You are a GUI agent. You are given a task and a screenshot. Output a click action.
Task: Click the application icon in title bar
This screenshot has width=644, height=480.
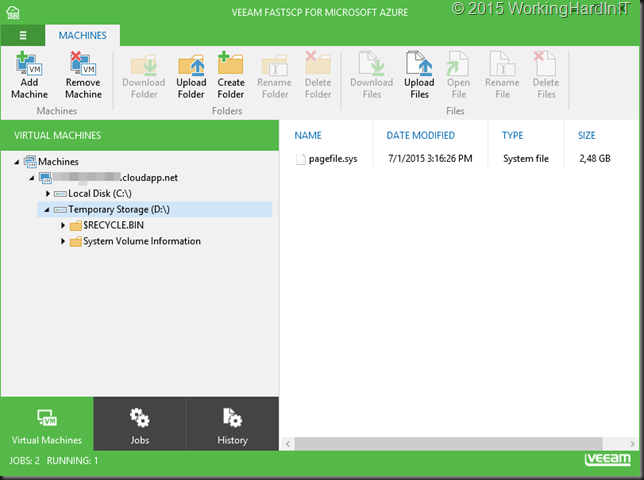click(x=13, y=13)
